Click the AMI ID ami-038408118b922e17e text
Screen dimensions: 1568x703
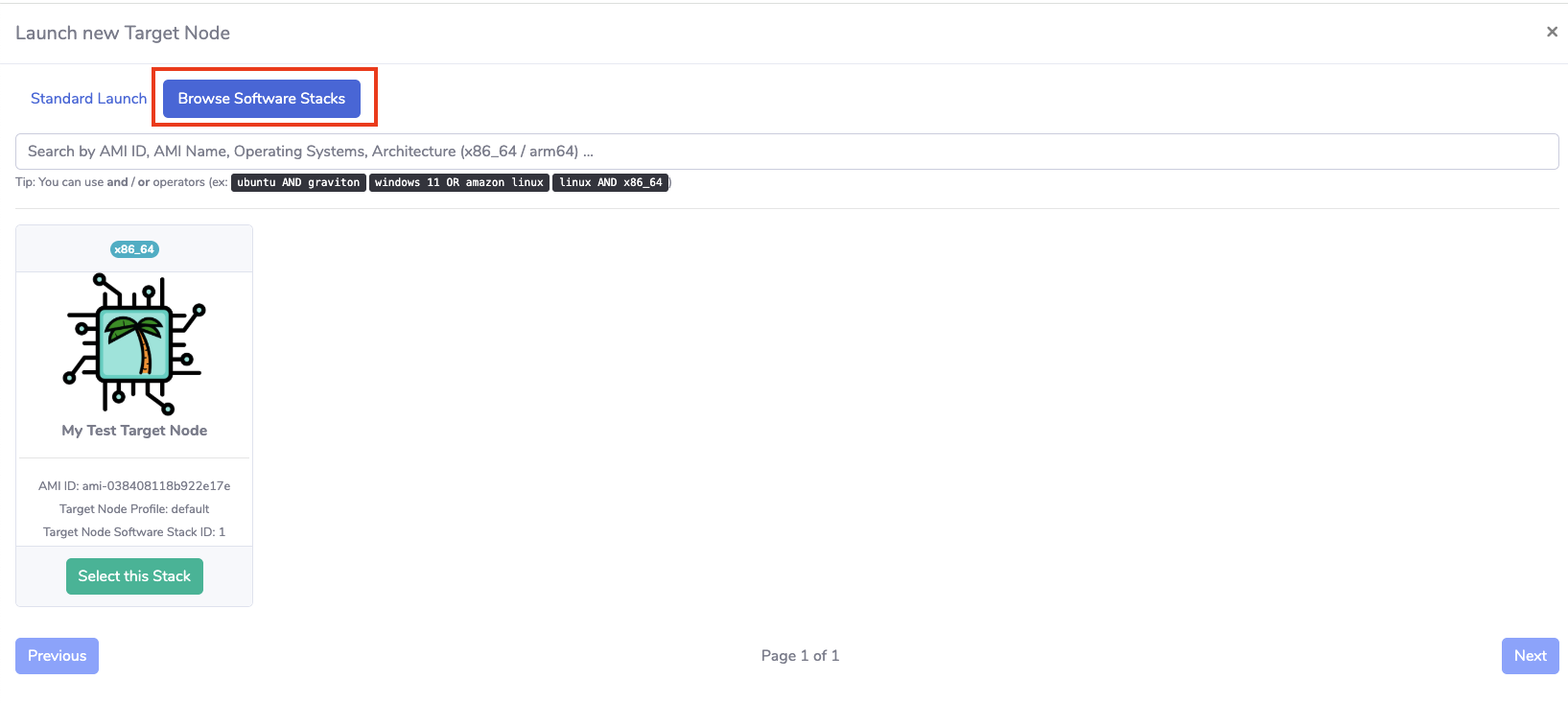134,486
